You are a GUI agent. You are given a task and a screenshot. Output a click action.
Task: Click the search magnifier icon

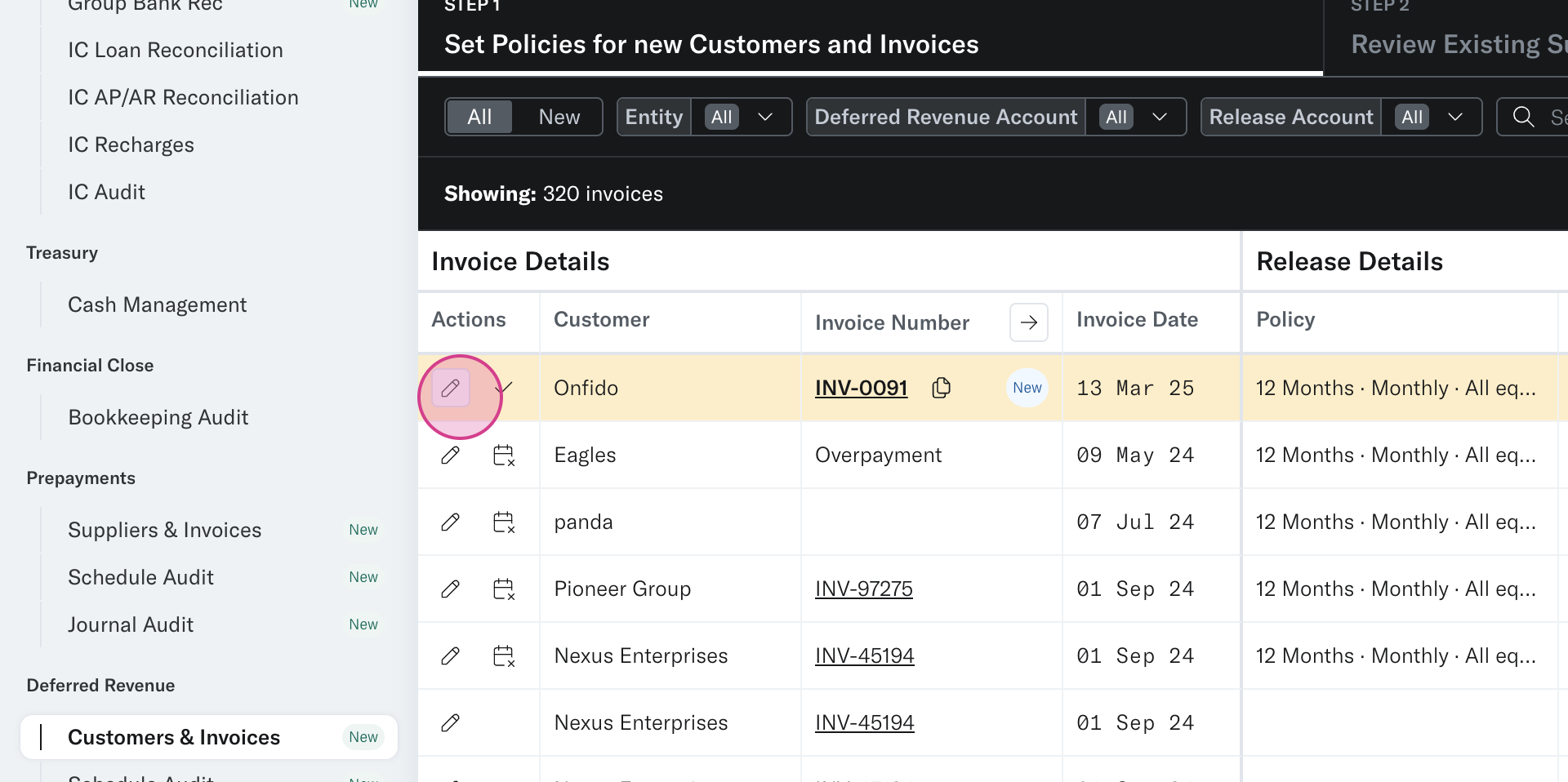[x=1523, y=117]
